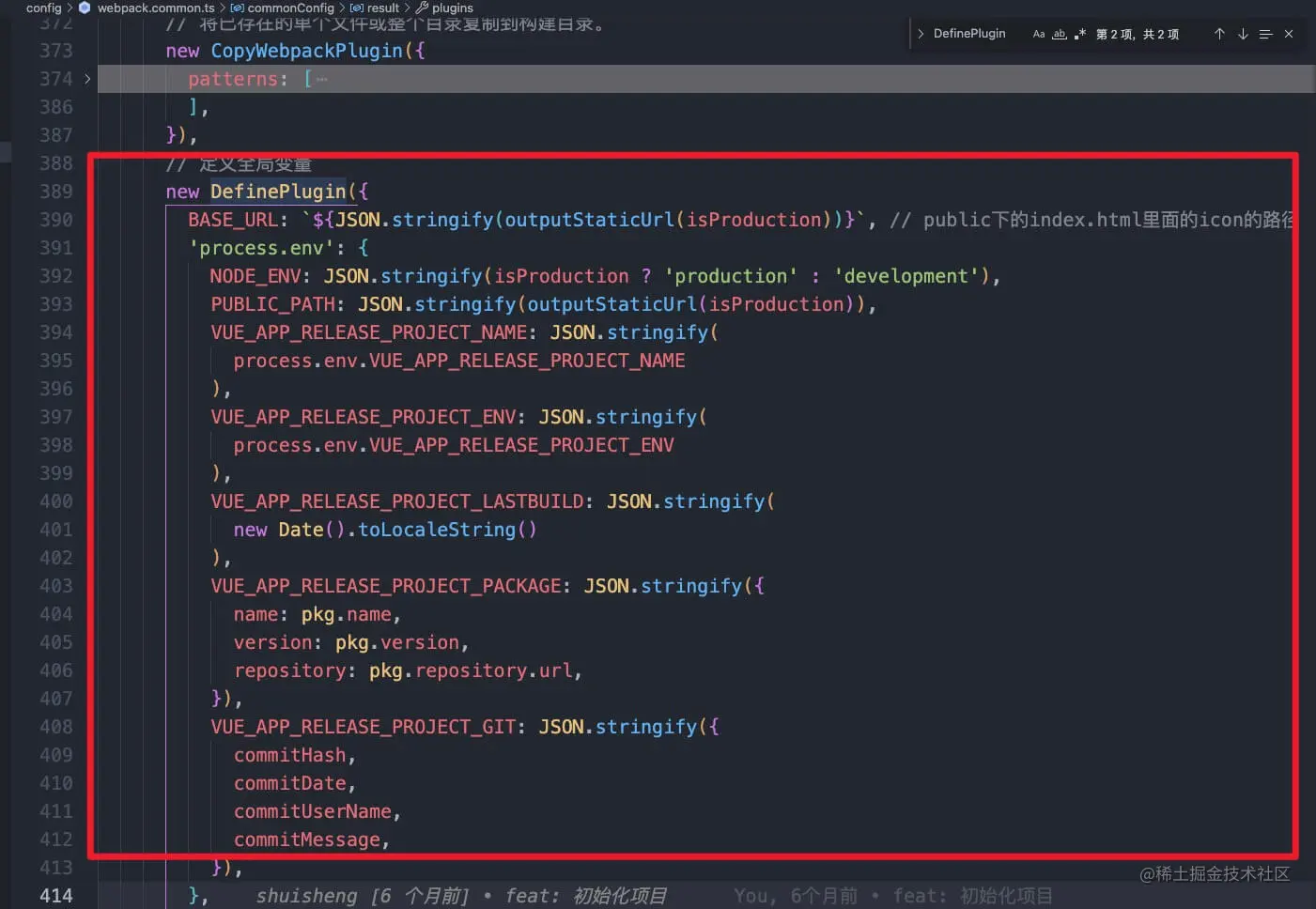Click 'production' string on line 392
The height and width of the screenshot is (909, 1316).
pyautogui.click(x=731, y=276)
